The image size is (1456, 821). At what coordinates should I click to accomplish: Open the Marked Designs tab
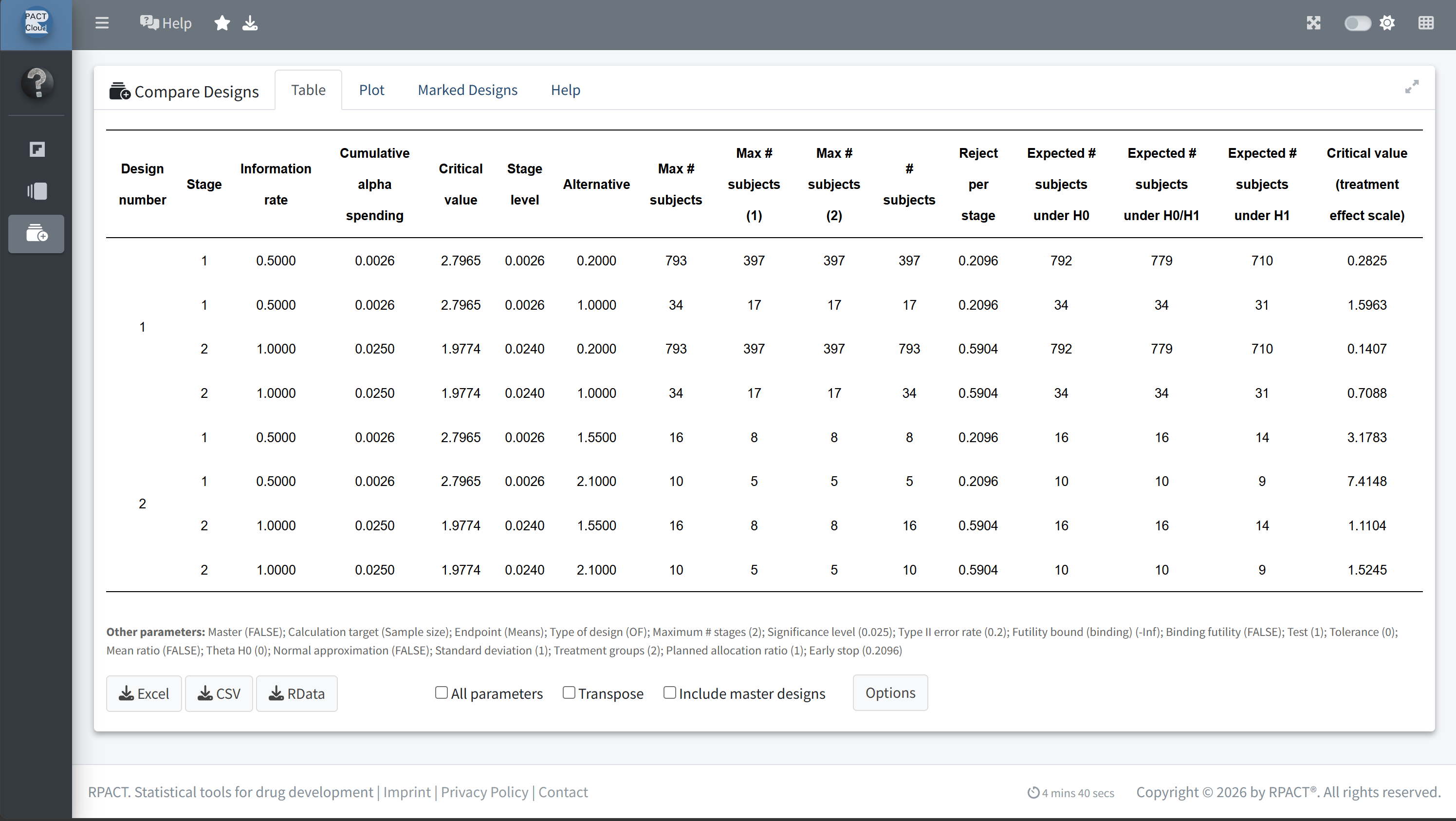(467, 90)
